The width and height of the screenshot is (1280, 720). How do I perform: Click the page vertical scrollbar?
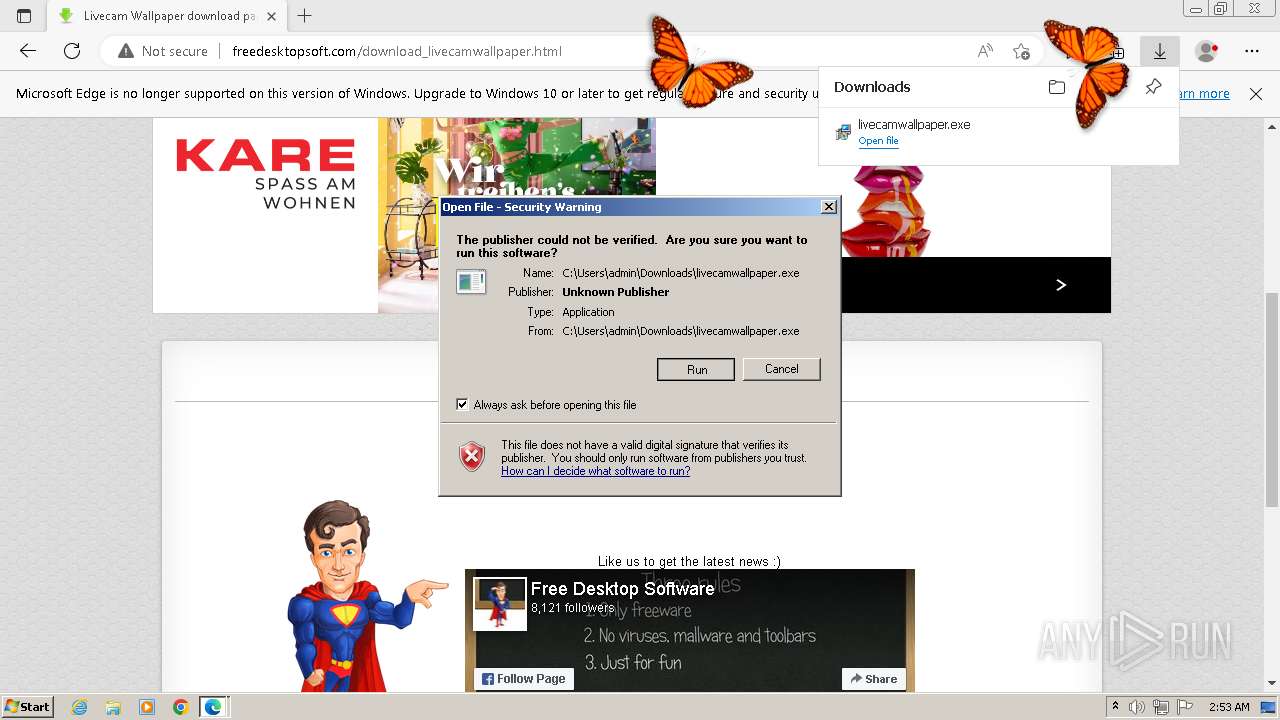[1272, 400]
